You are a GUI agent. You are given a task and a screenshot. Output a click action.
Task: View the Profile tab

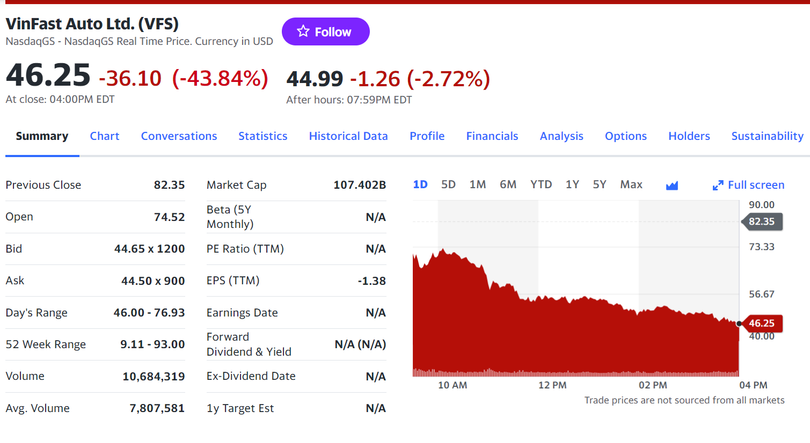(x=427, y=136)
